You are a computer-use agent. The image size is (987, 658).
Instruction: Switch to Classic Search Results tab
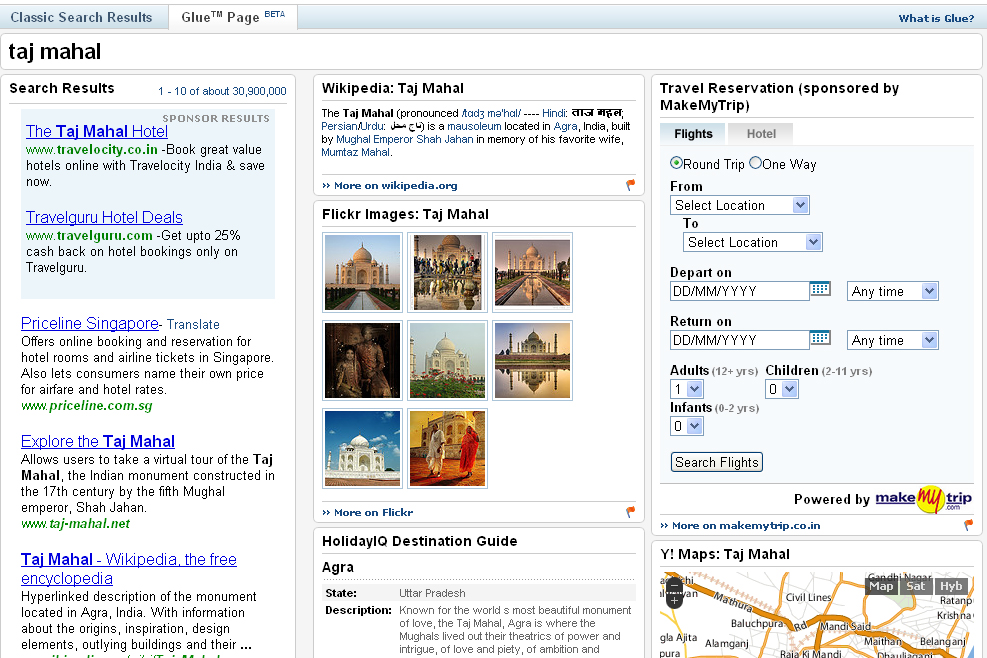click(x=82, y=17)
